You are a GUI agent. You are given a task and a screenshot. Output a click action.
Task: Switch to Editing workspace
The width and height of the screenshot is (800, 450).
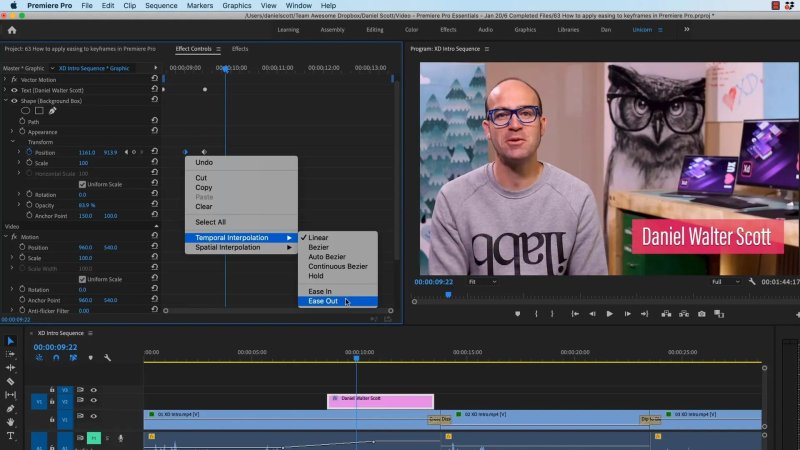tap(374, 30)
